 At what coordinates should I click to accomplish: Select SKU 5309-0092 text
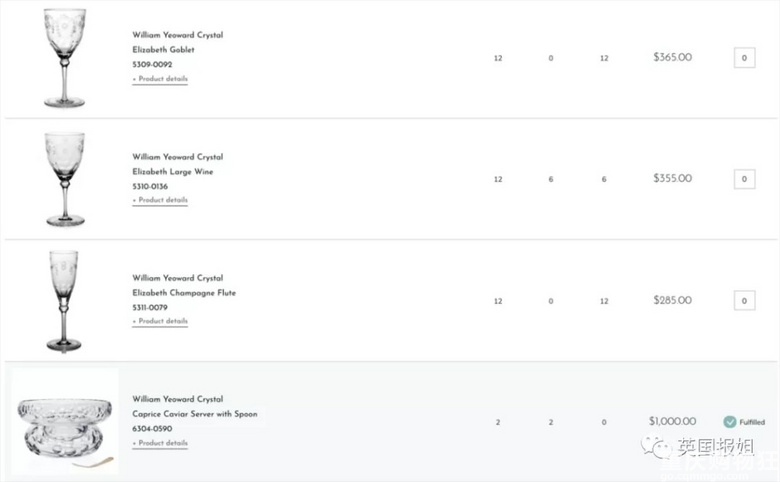152,64
